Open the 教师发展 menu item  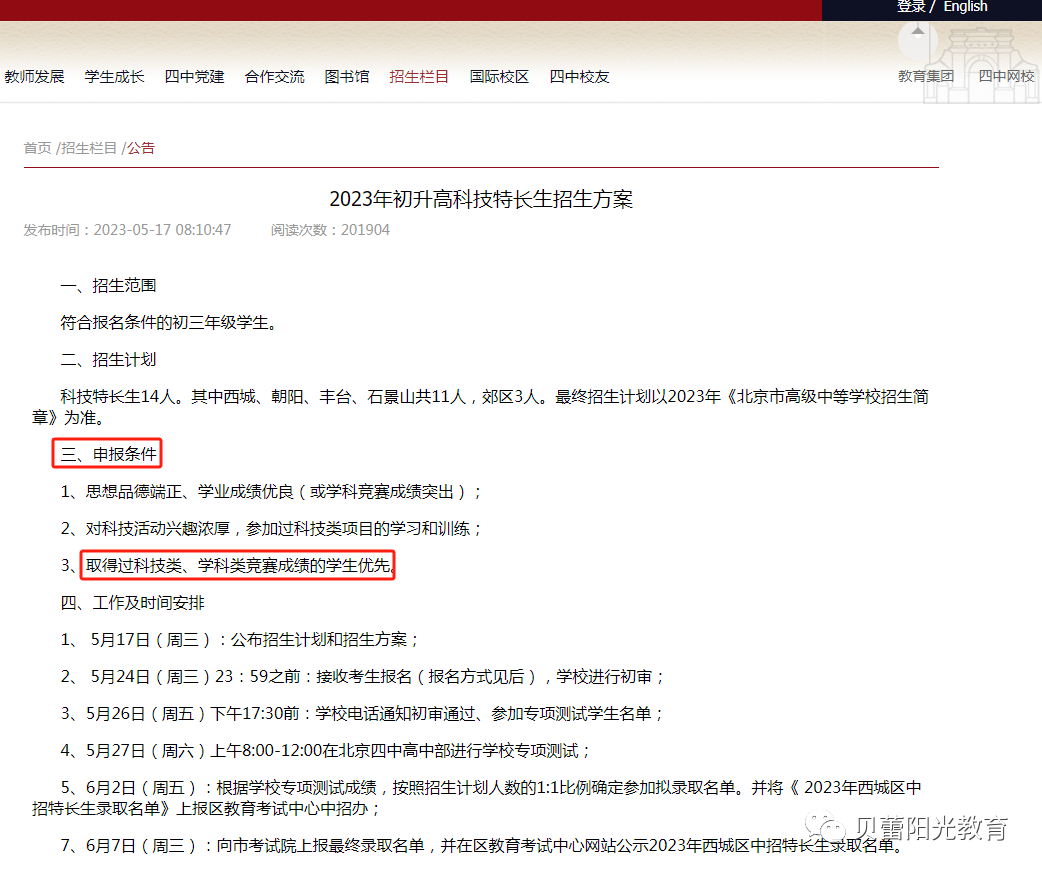(35, 77)
